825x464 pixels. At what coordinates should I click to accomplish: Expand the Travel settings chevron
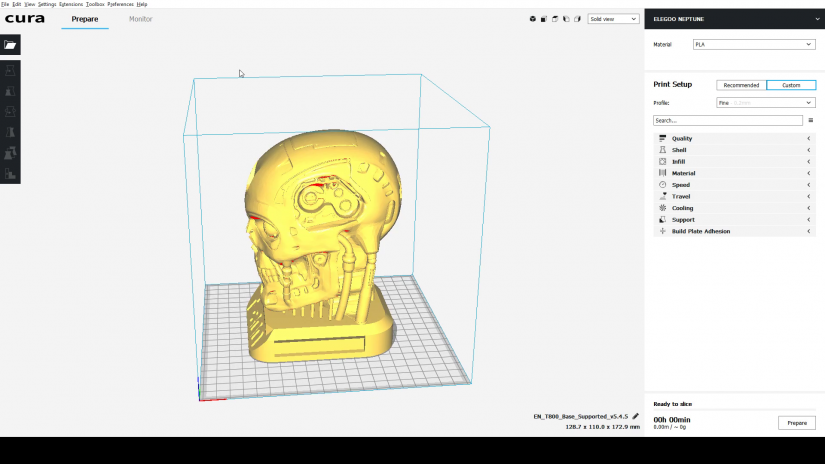click(x=809, y=196)
